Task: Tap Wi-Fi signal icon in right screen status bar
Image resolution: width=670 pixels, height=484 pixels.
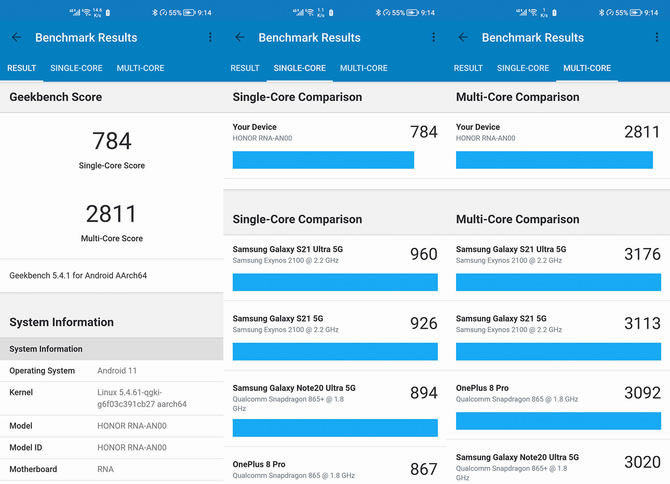Action: (533, 12)
